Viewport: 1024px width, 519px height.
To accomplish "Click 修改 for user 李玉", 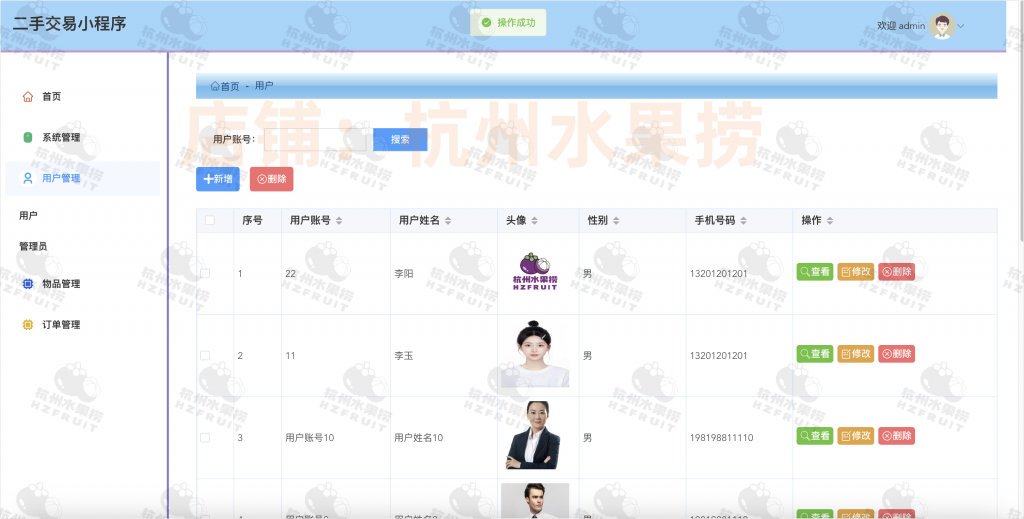I will (856, 354).
